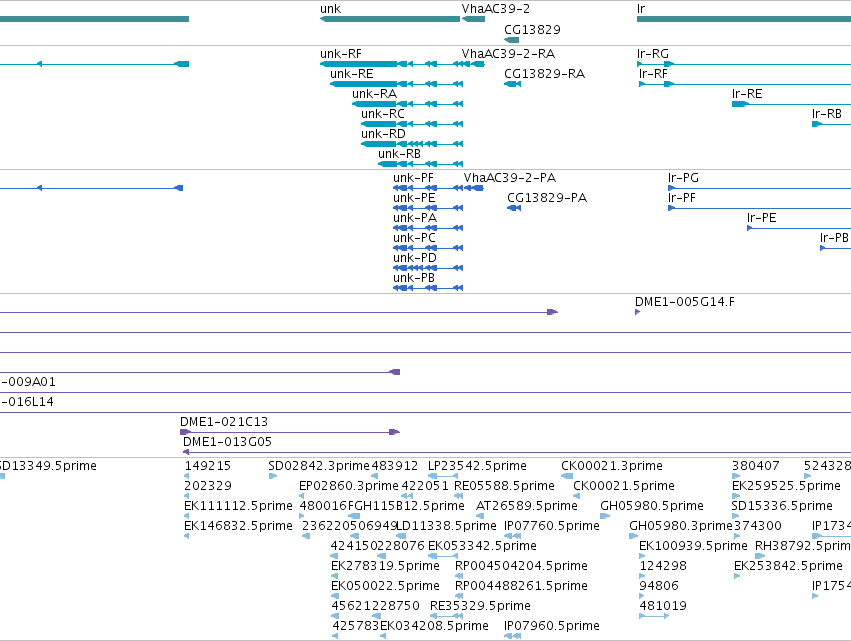851x641 pixels.
Task: Select EST EP02860.3prime
Action: coord(302,496)
